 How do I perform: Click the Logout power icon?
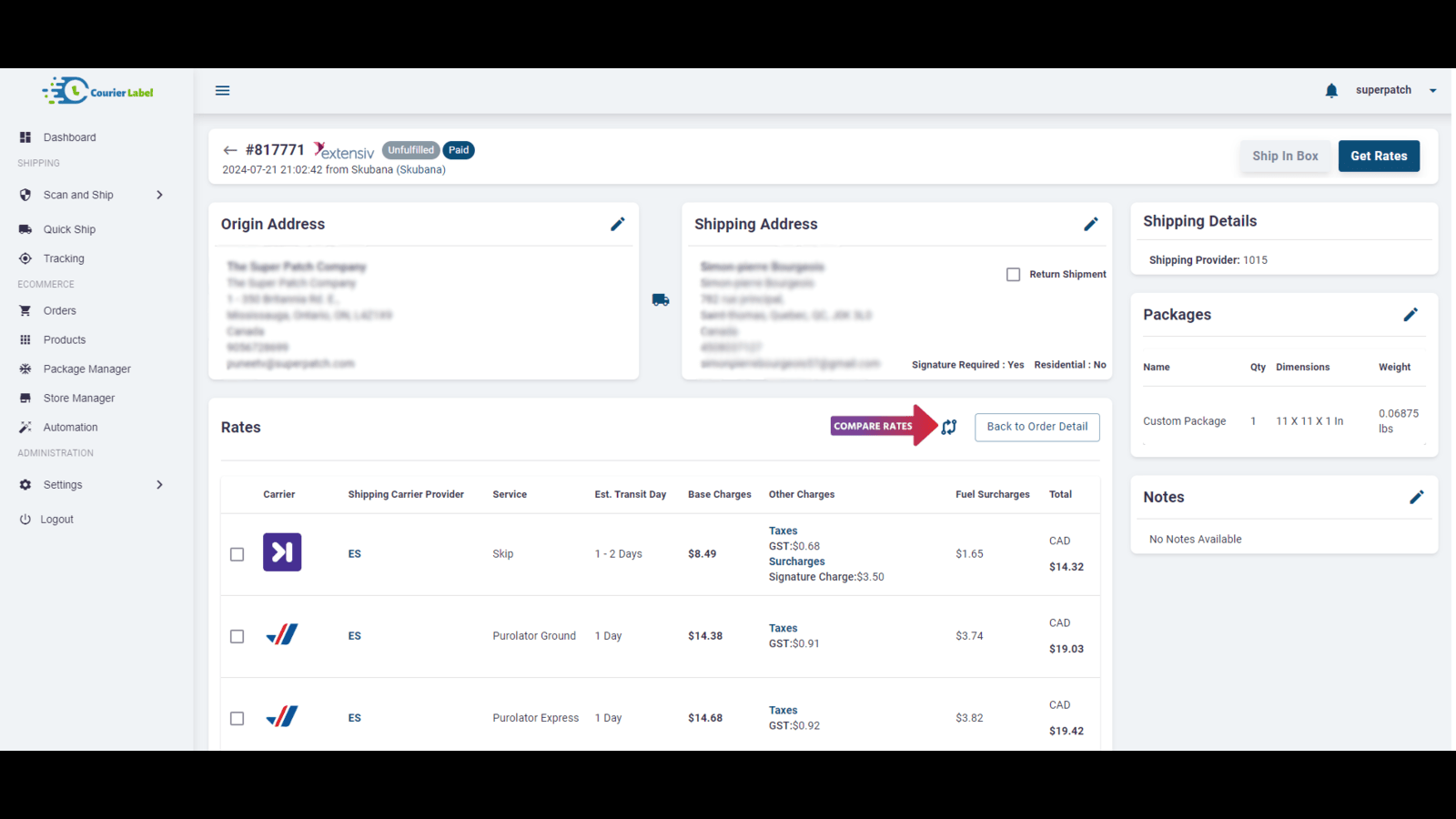pos(25,520)
